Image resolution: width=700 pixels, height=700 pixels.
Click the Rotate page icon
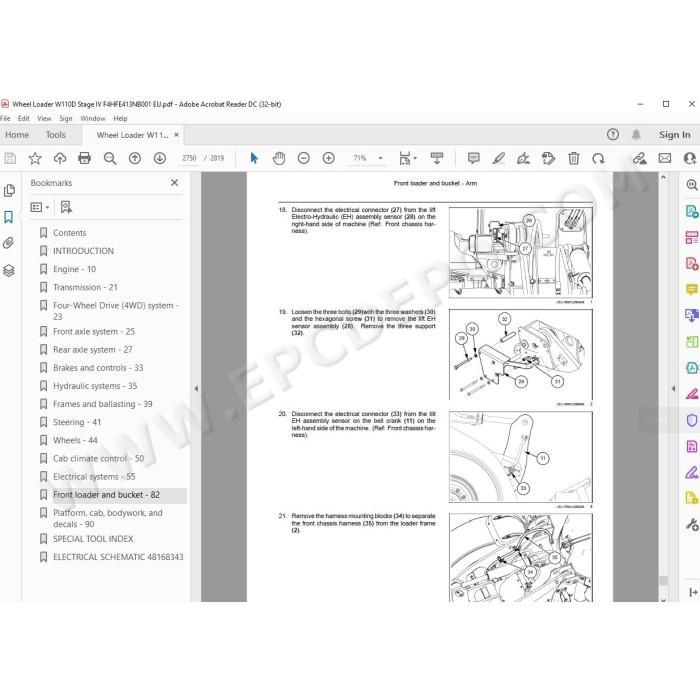tap(598, 158)
